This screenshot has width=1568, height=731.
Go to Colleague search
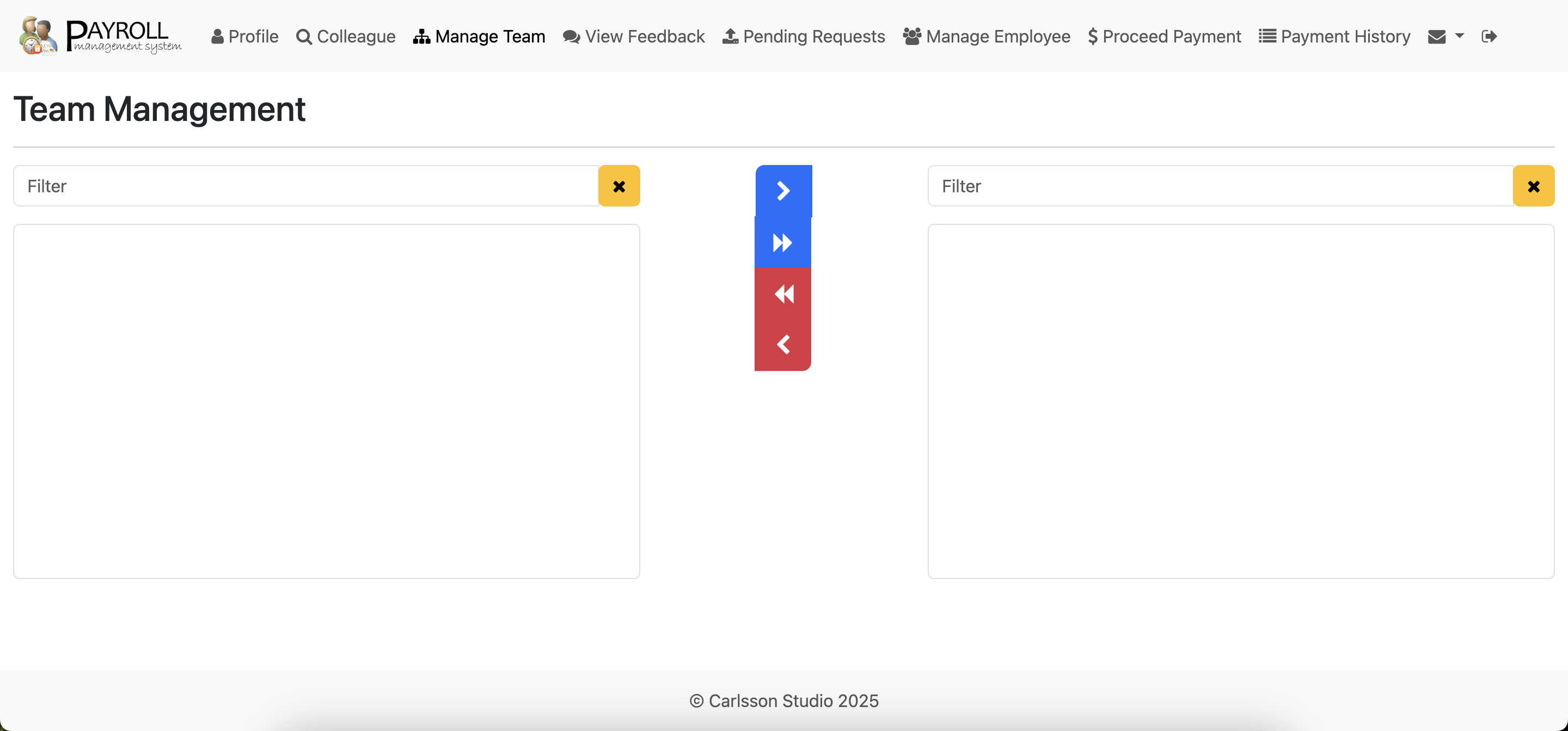[346, 36]
